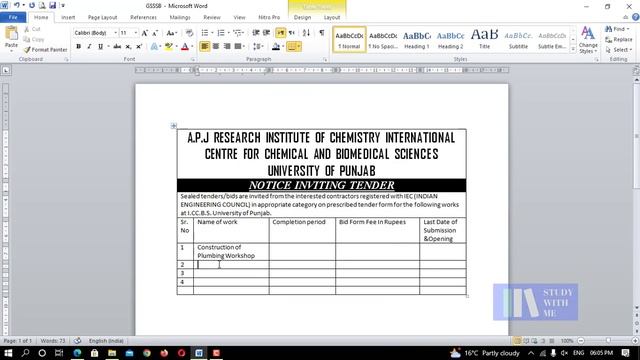Switch to the Insert tab
Image resolution: width=640 pixels, height=360 pixels.
point(68,18)
